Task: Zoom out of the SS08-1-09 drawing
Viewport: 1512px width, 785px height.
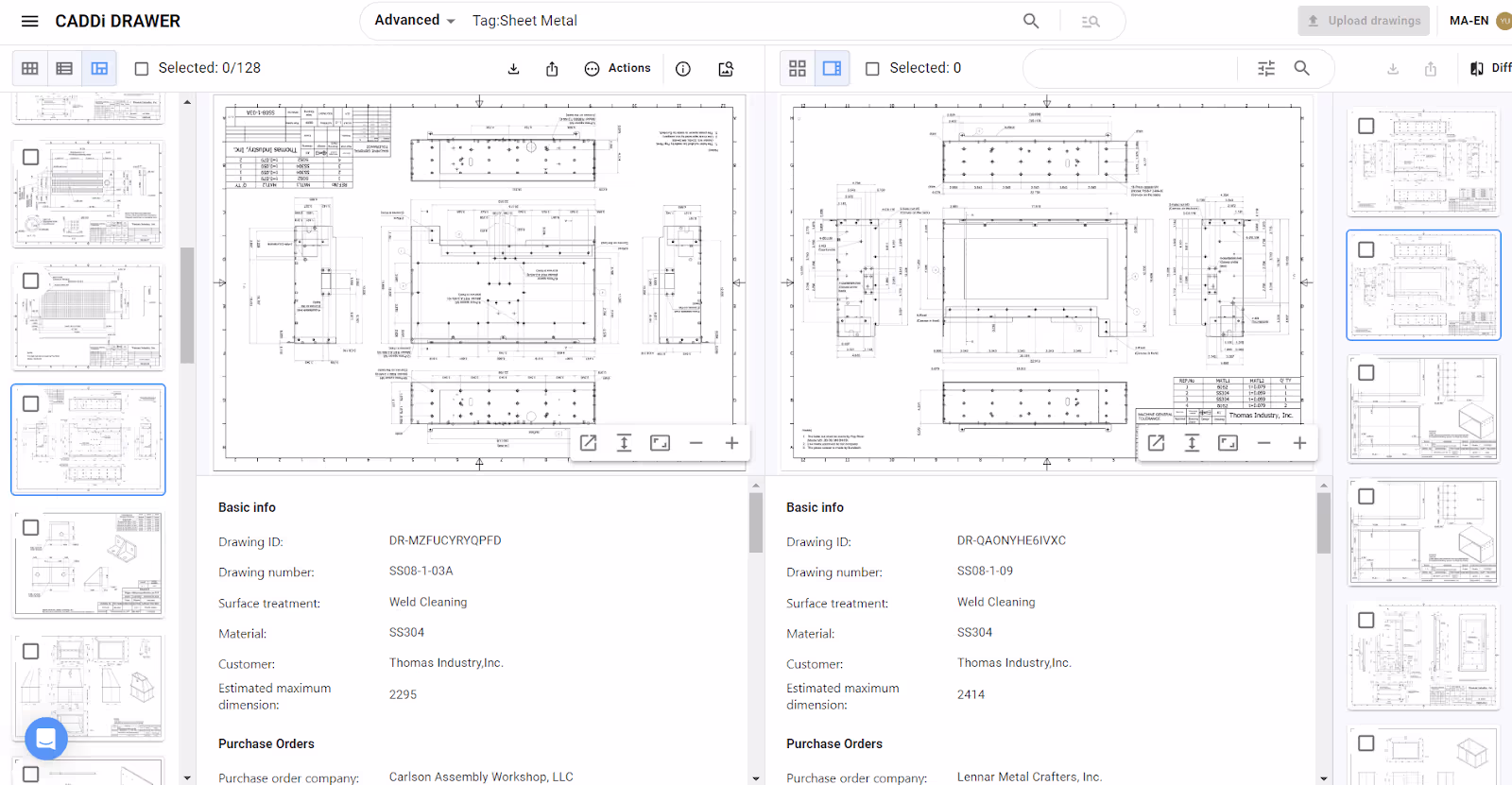Action: (1263, 443)
